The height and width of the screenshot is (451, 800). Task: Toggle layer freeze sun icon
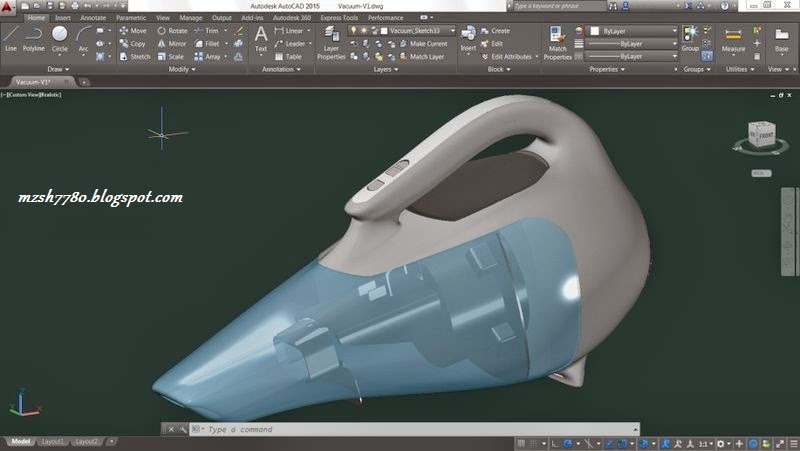[x=364, y=31]
